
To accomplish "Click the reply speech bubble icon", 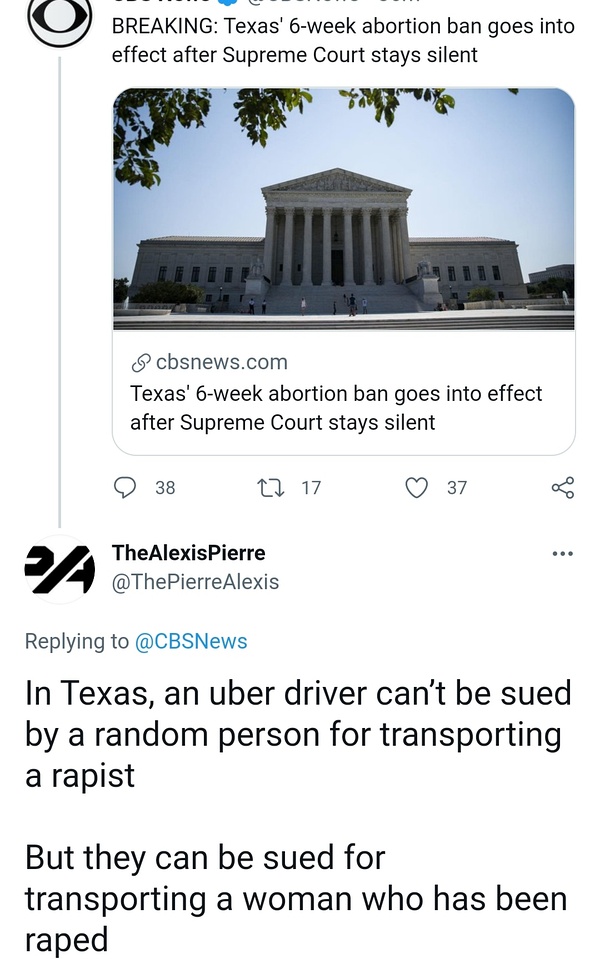I will [x=125, y=487].
